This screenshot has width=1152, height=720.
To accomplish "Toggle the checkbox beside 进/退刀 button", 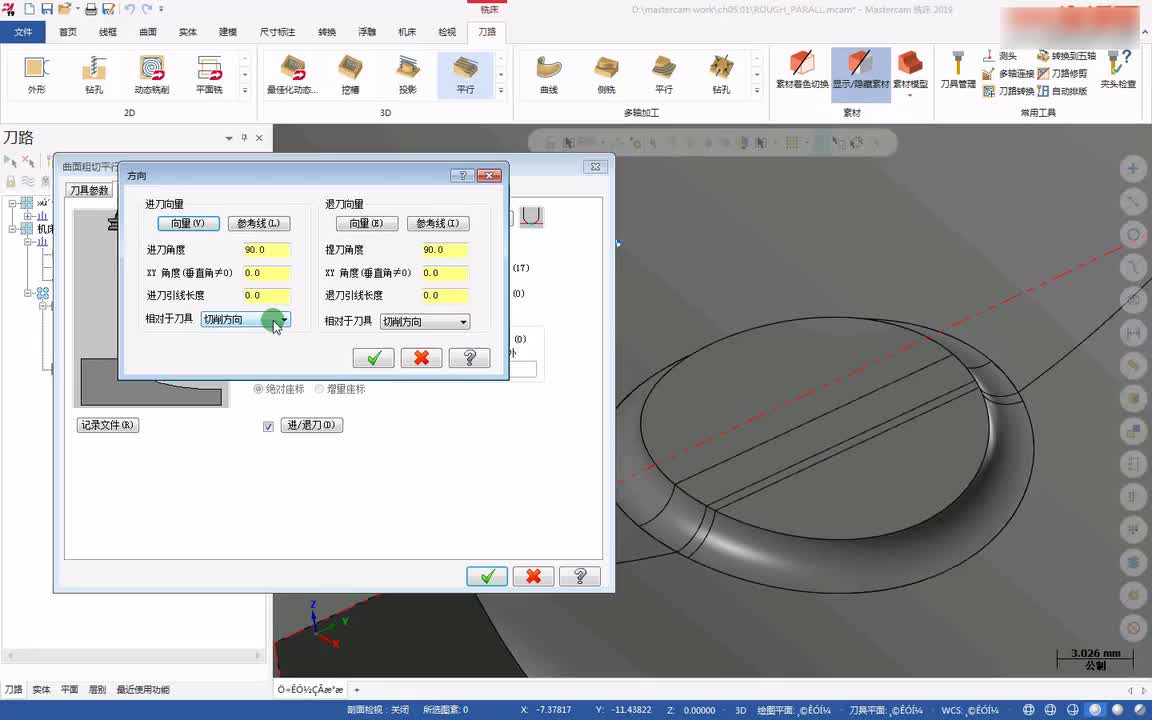I will click(x=268, y=426).
